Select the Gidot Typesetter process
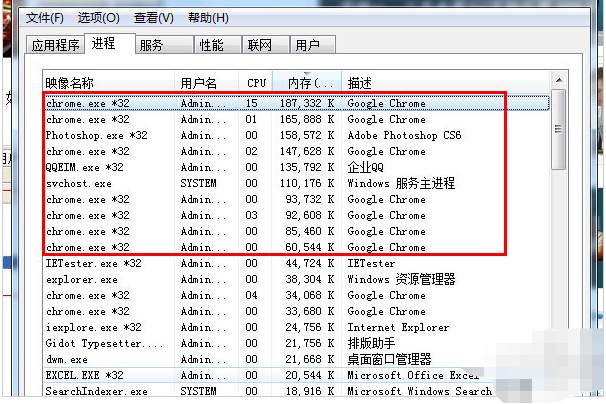The image size is (606, 404). 296,343
